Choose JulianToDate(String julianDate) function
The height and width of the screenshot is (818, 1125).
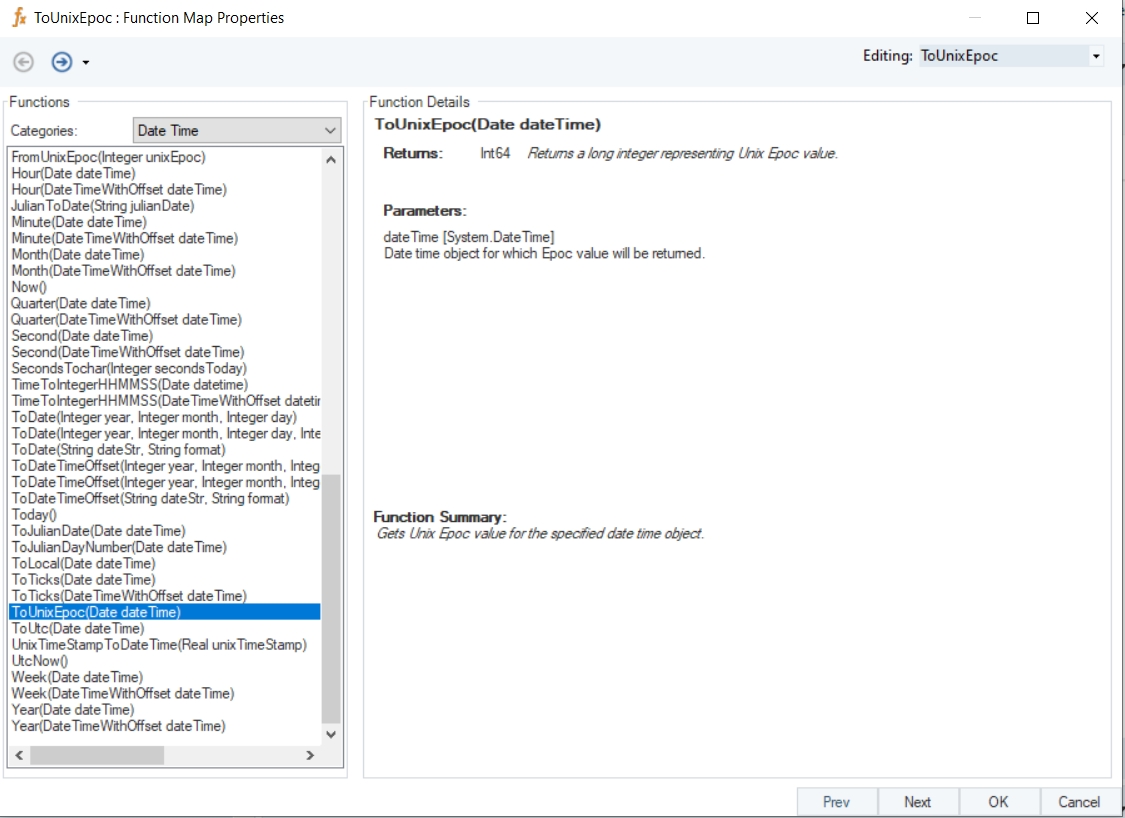click(102, 206)
